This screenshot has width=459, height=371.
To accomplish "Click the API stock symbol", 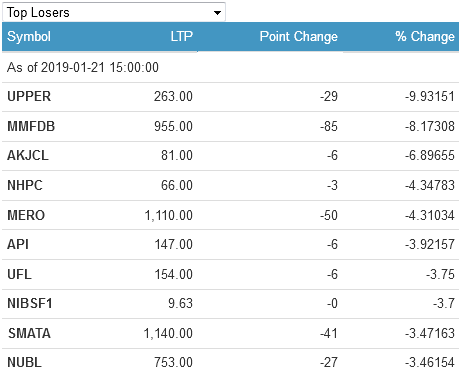I will point(18,244).
